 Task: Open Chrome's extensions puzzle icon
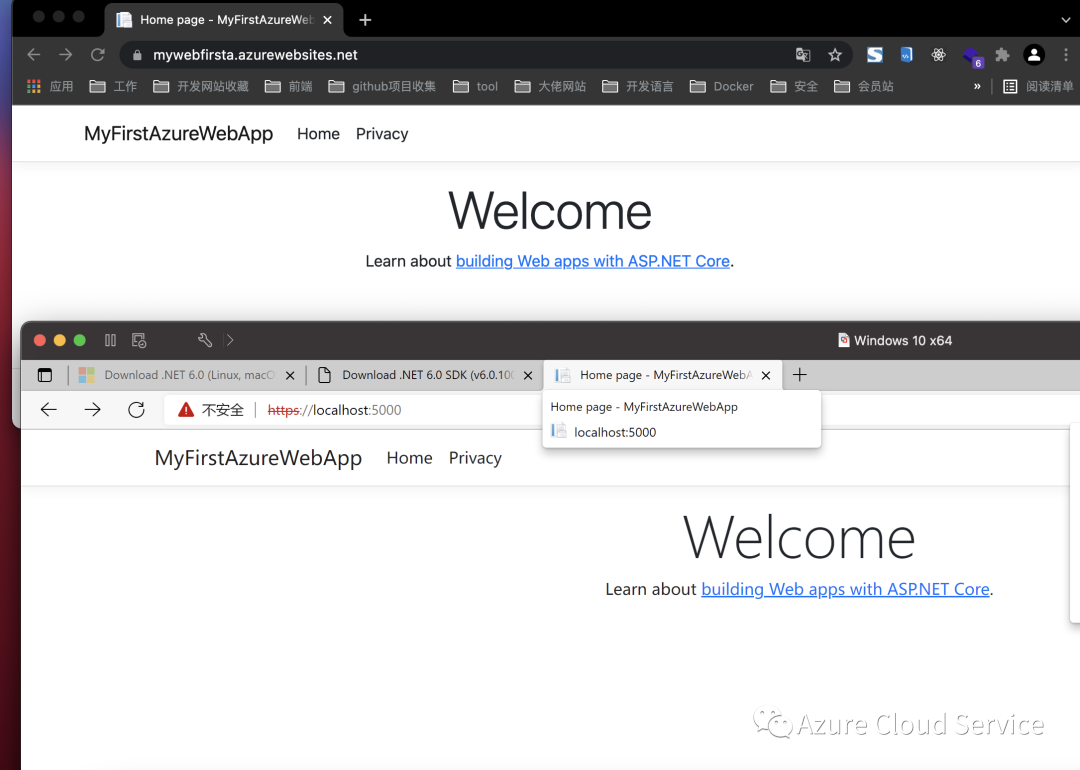point(1002,55)
